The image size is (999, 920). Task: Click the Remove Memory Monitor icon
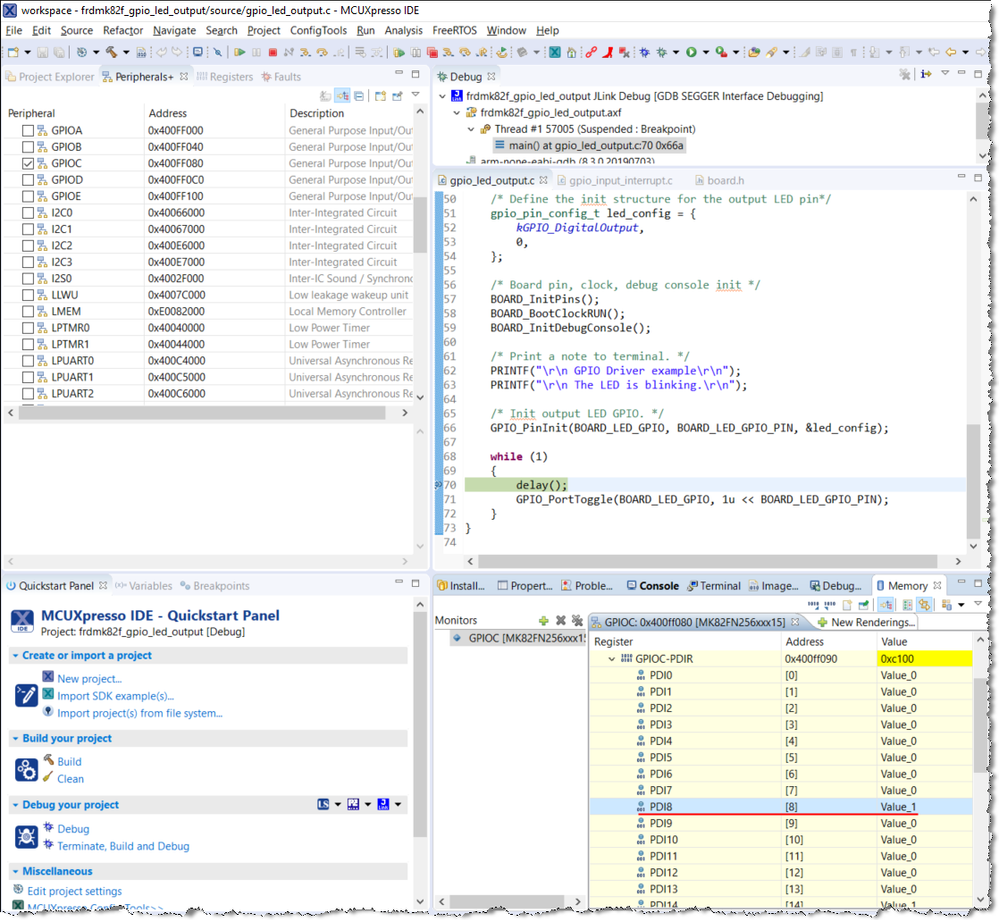point(560,621)
